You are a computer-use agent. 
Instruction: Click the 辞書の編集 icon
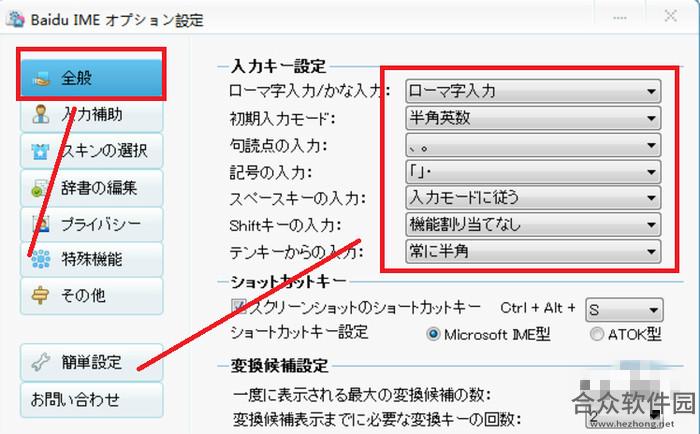click(x=40, y=188)
